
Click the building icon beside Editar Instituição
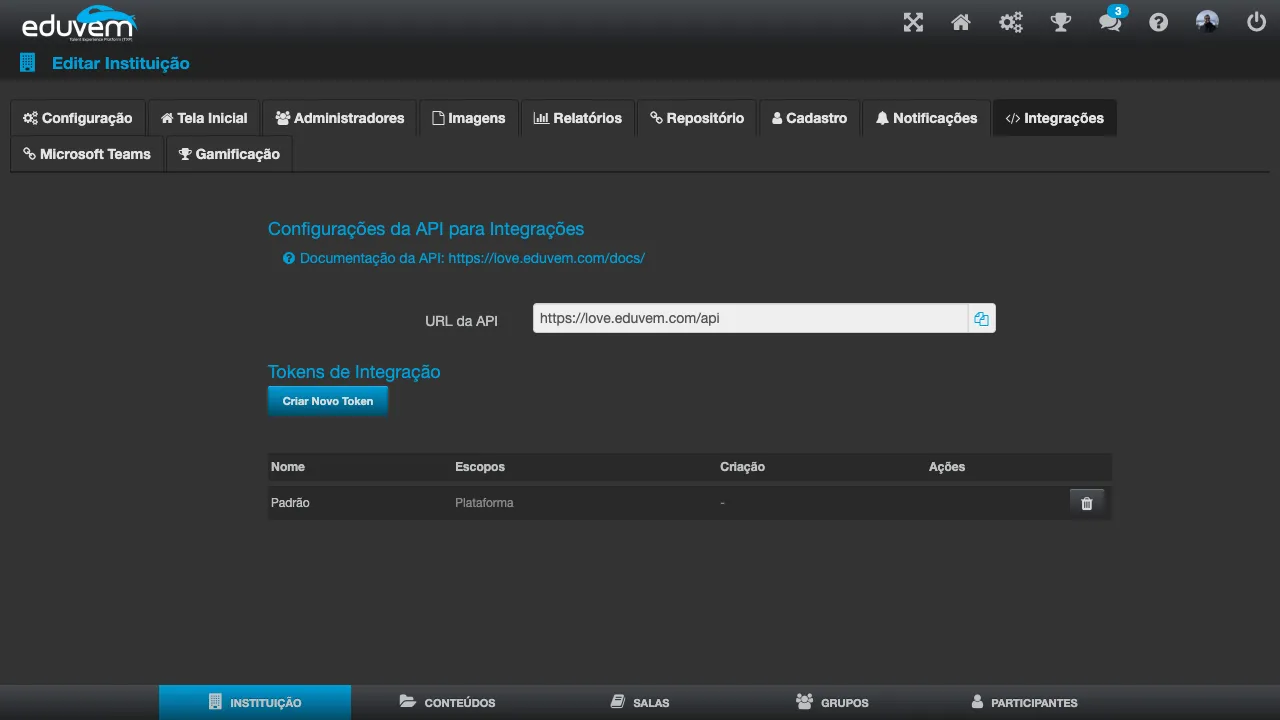[27, 63]
